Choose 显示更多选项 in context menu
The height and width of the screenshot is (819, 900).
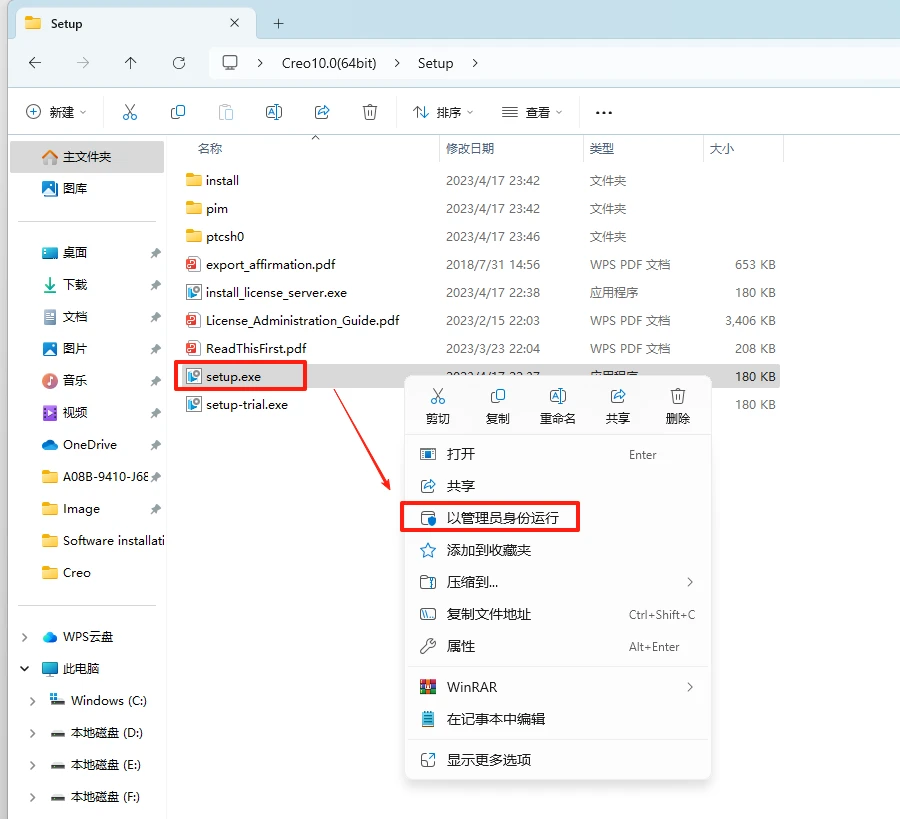coord(558,760)
